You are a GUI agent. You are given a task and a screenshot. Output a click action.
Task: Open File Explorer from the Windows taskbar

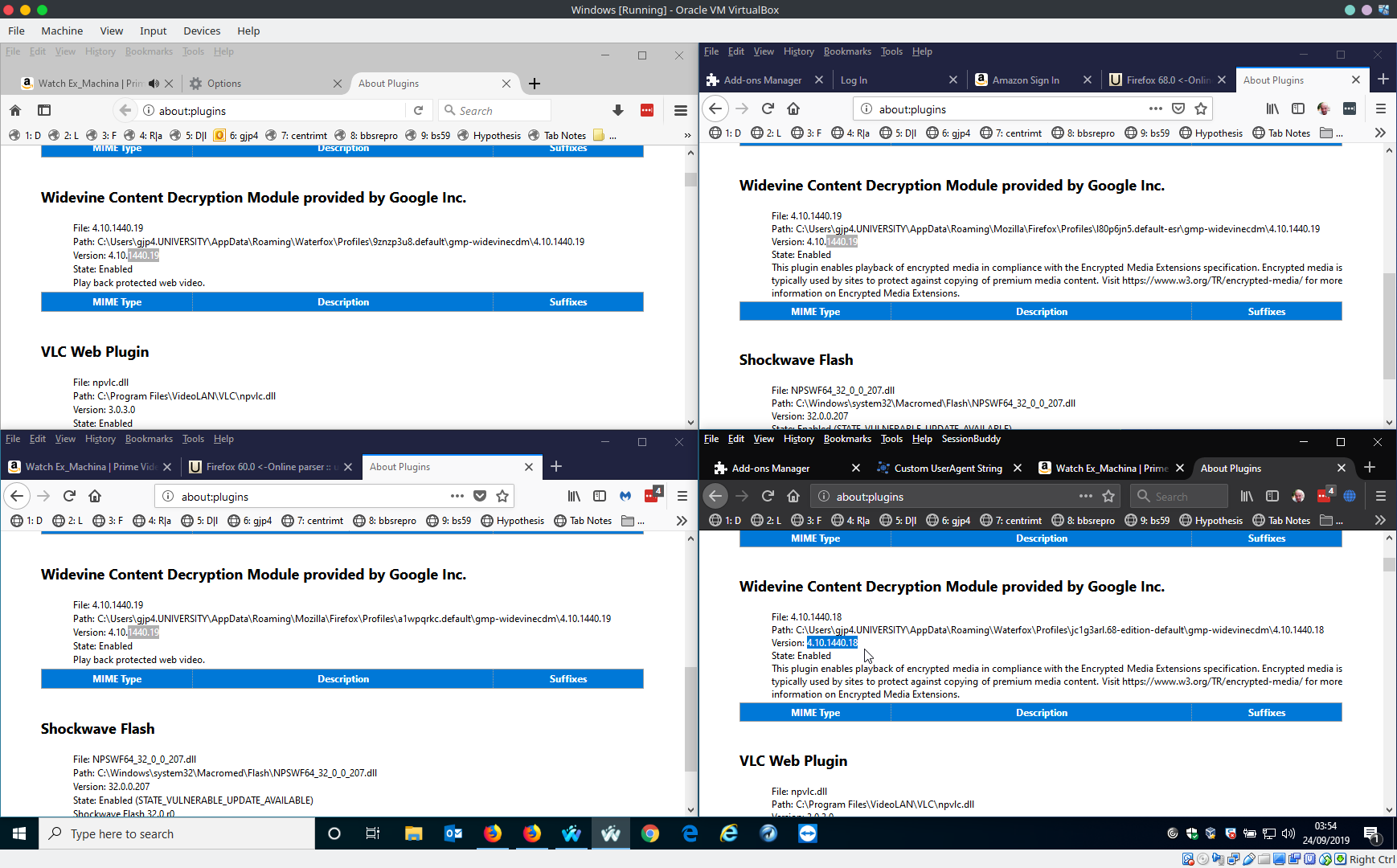tap(413, 833)
